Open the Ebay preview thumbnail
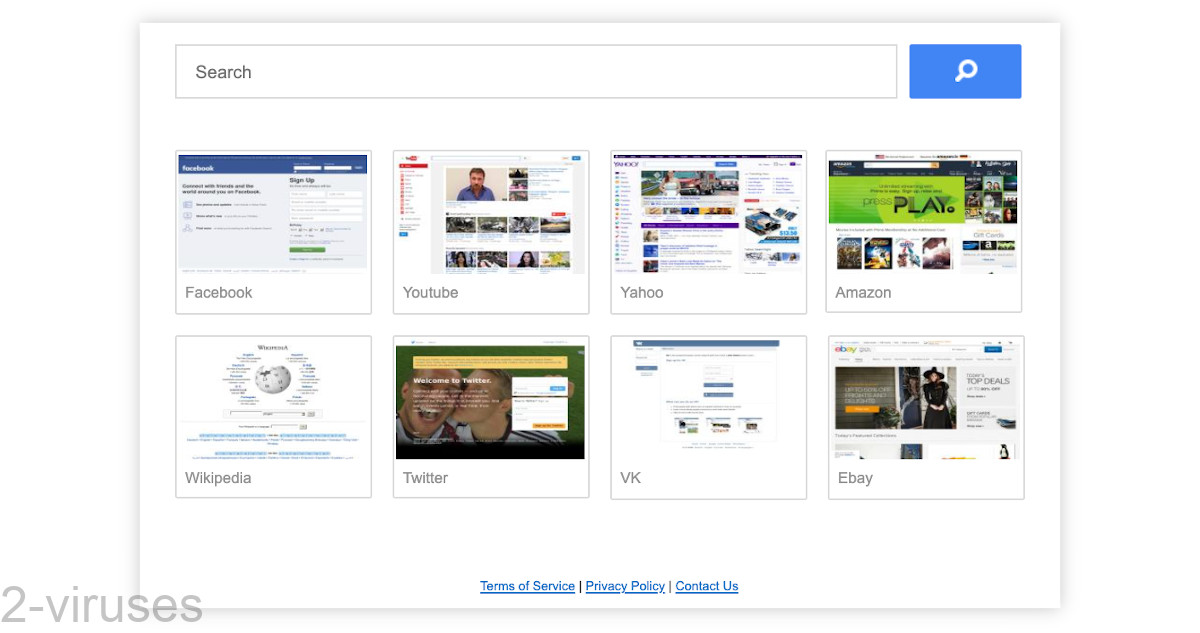 925,398
